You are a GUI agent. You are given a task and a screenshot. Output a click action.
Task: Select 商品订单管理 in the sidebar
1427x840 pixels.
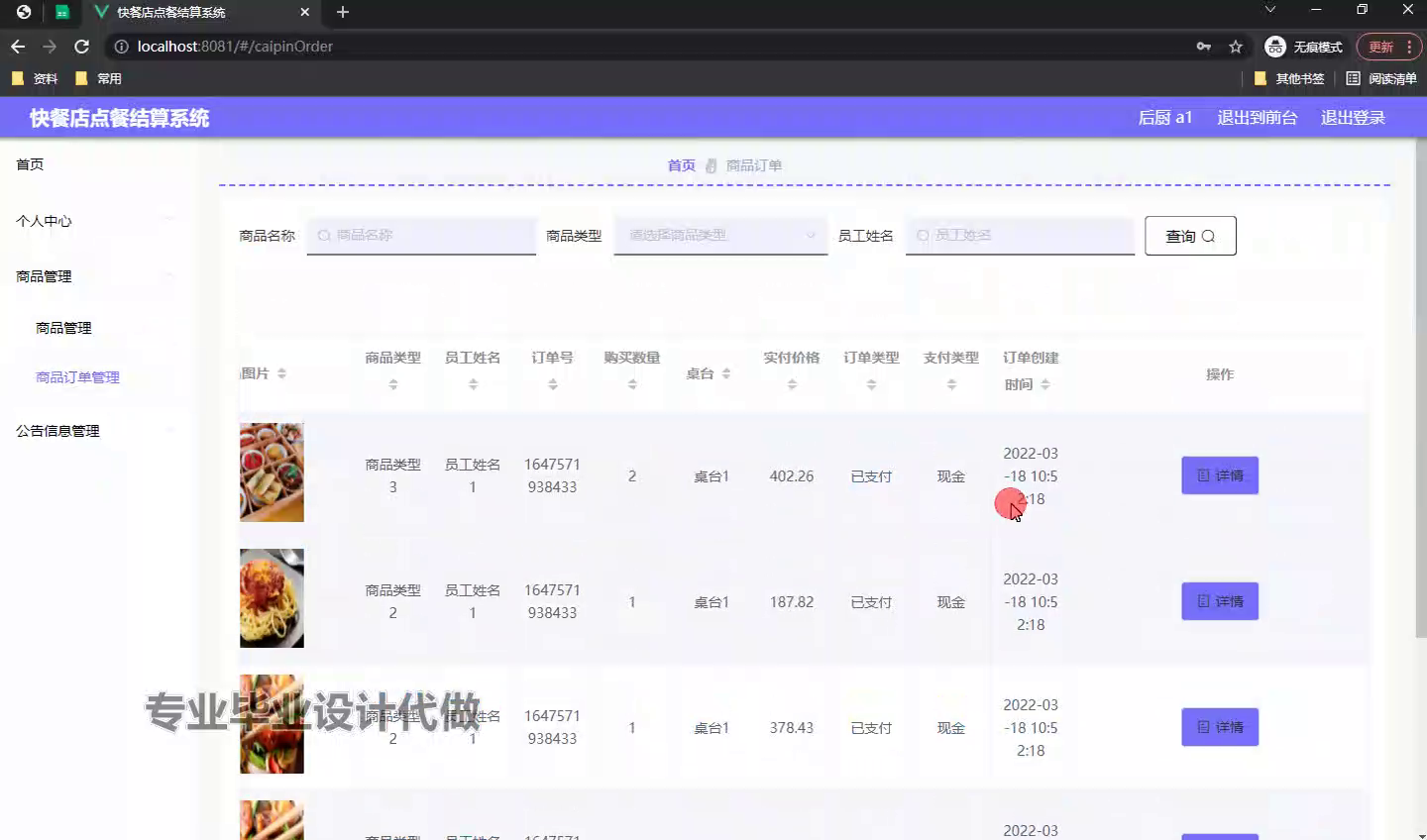coord(77,377)
